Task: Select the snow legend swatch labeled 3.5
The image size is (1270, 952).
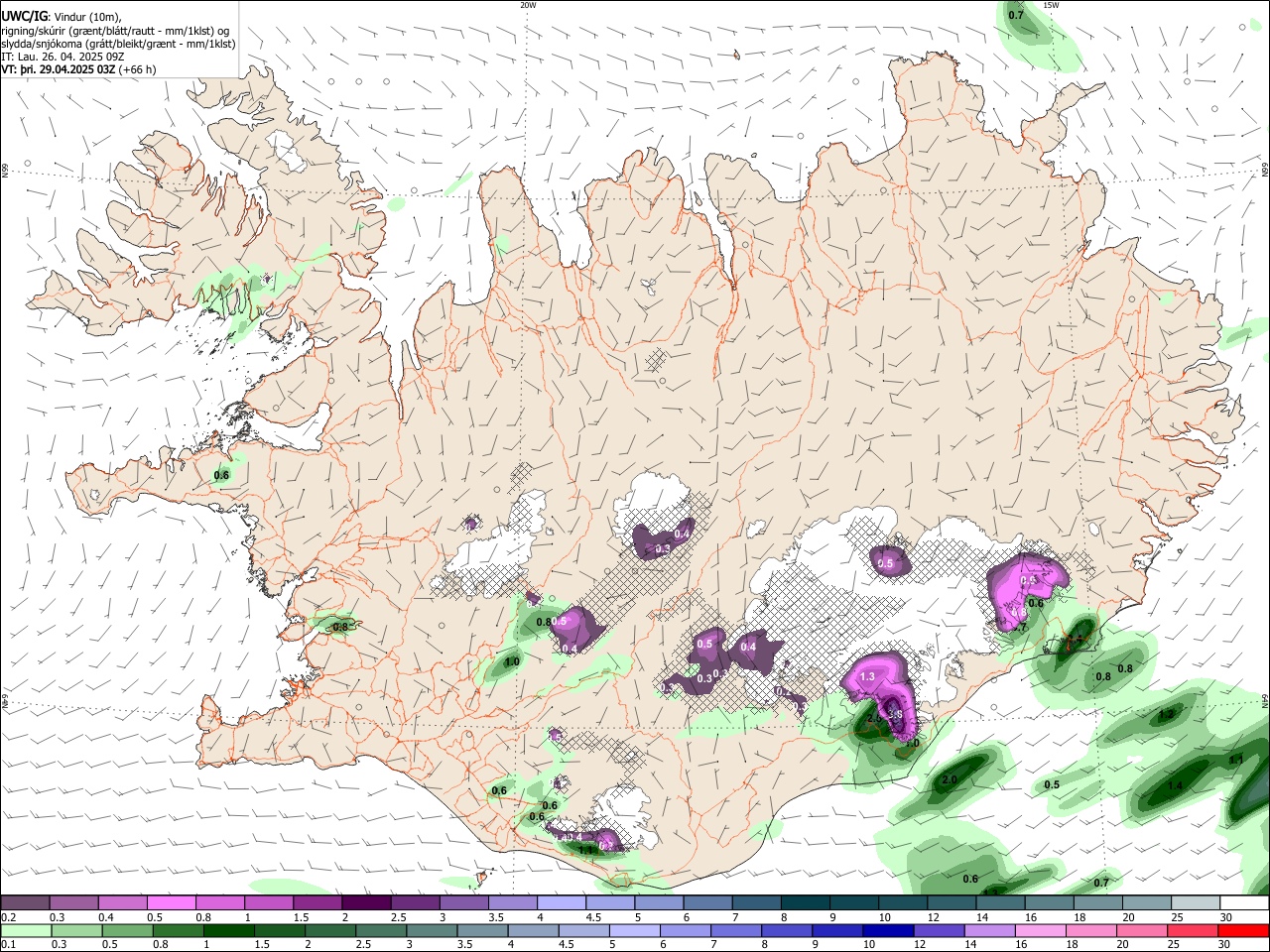Action: tap(512, 903)
